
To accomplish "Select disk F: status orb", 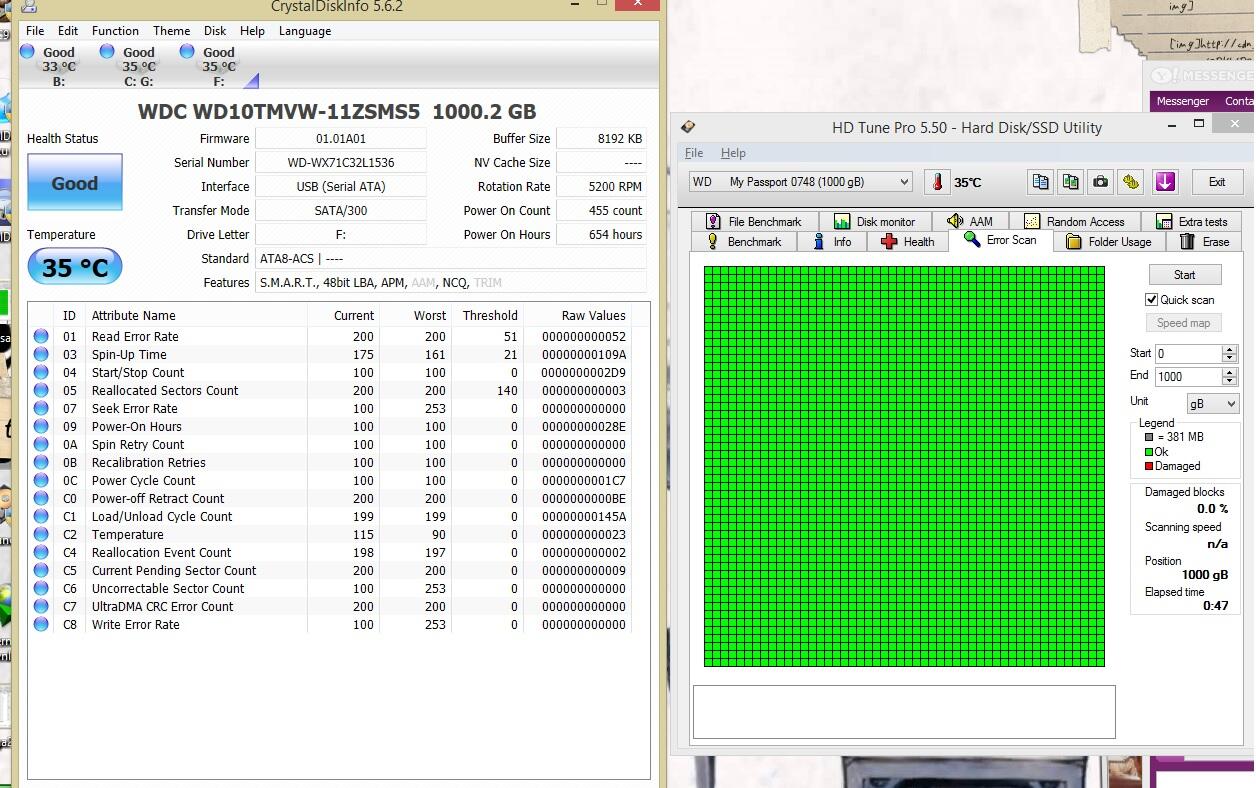I will 188,52.
